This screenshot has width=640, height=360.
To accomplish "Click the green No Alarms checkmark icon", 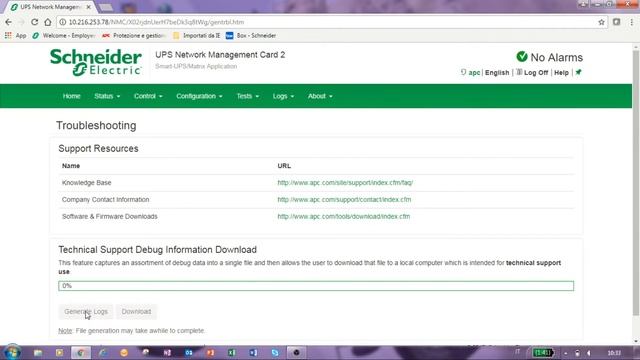I will tap(522, 57).
